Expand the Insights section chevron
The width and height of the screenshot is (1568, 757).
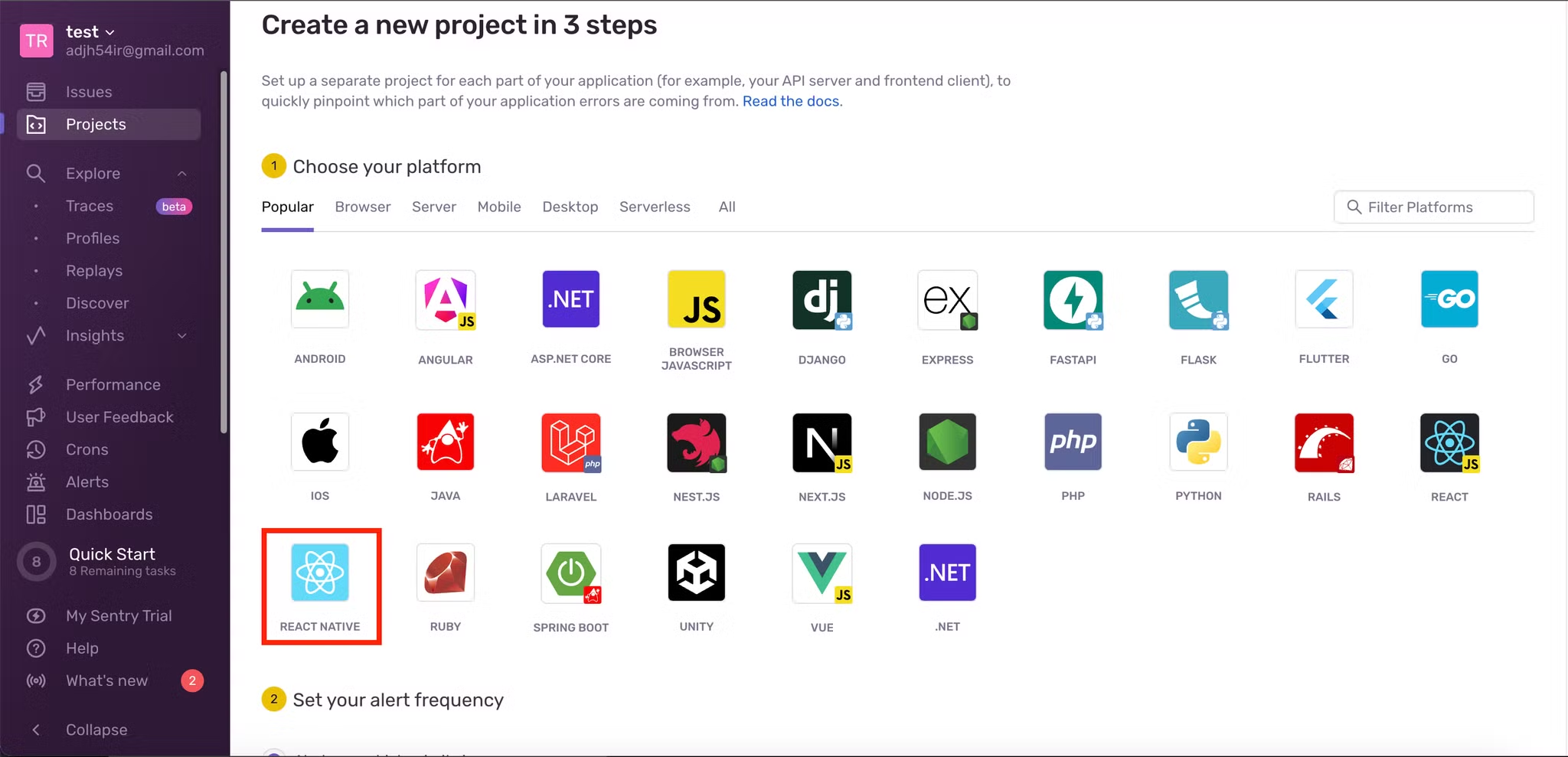(x=182, y=335)
